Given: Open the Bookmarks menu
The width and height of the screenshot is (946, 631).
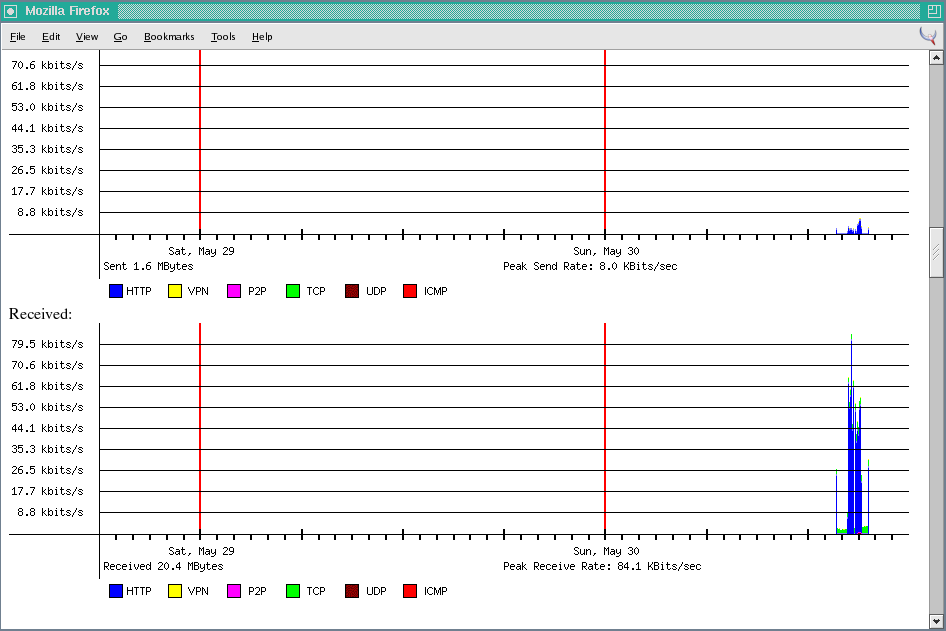Looking at the screenshot, I should click(x=169, y=37).
